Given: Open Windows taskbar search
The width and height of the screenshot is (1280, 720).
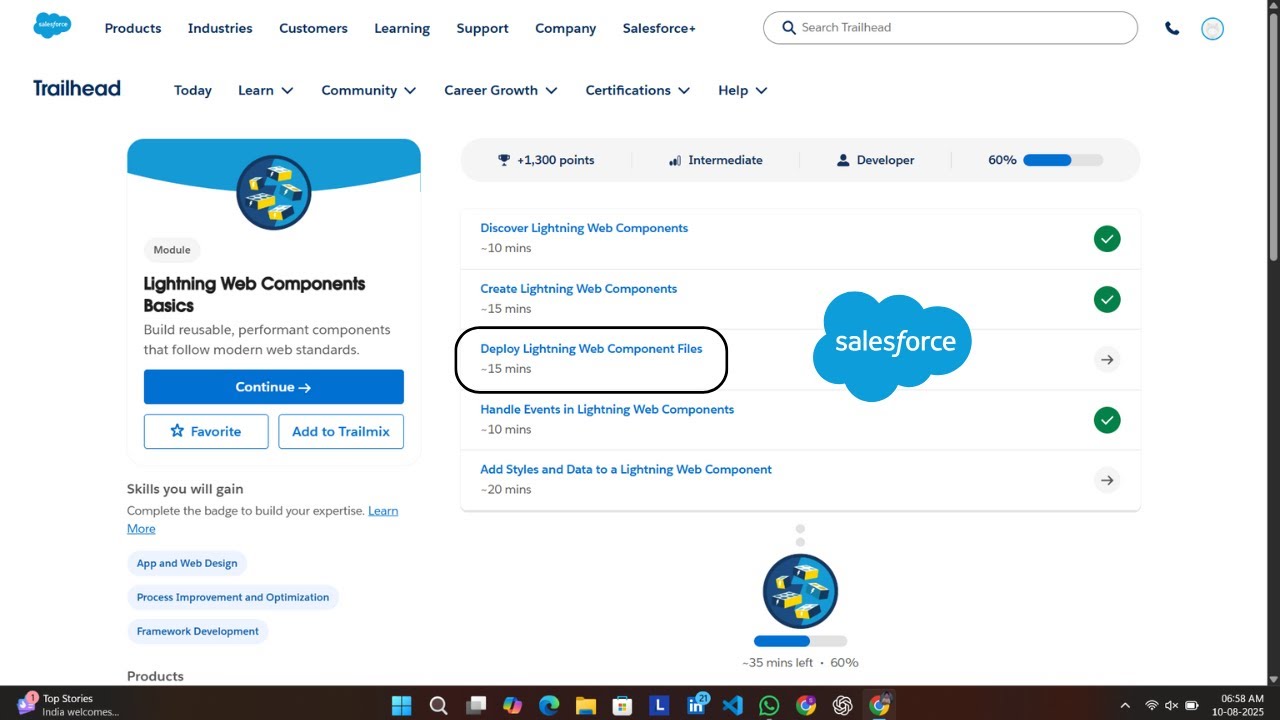Looking at the screenshot, I should click(x=438, y=705).
